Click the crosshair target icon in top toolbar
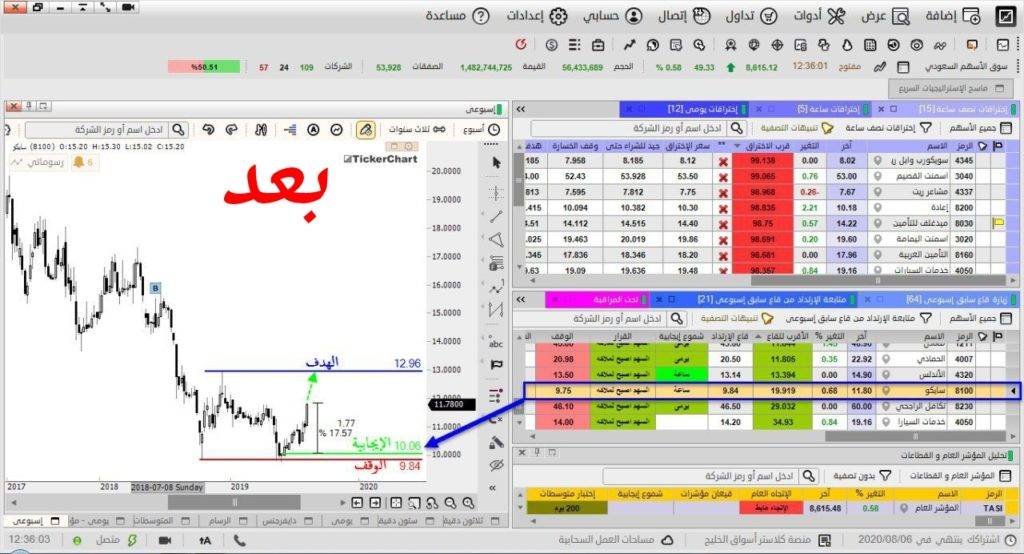 coord(777,44)
